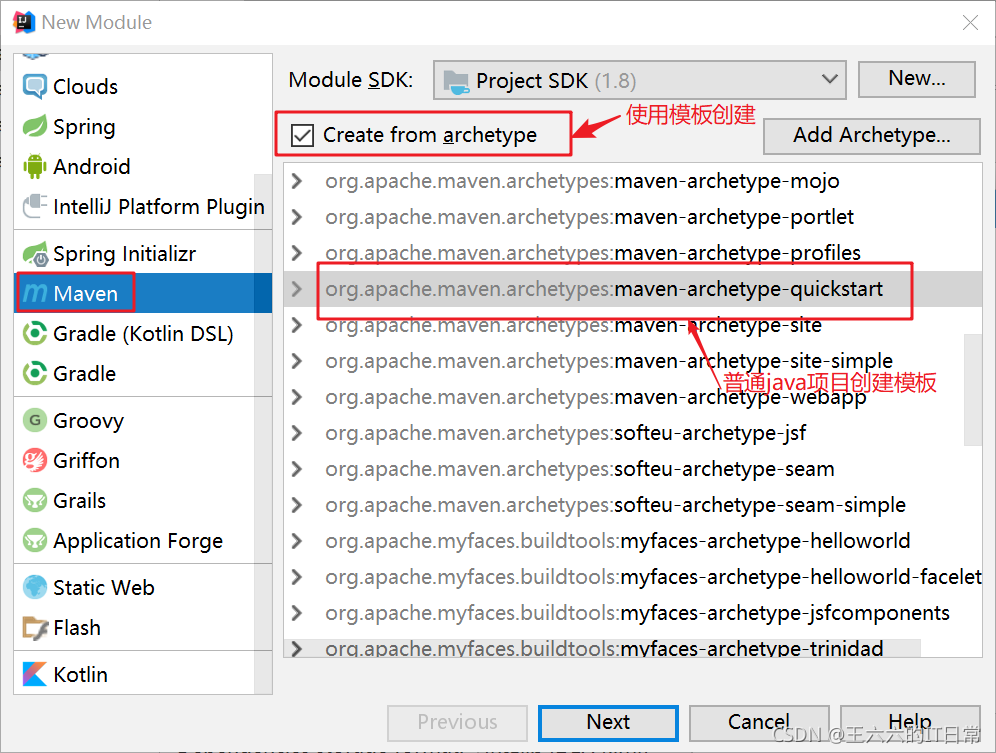Expand the softeu-archetype-seam node
This screenshot has height=753, width=996.
click(296, 469)
